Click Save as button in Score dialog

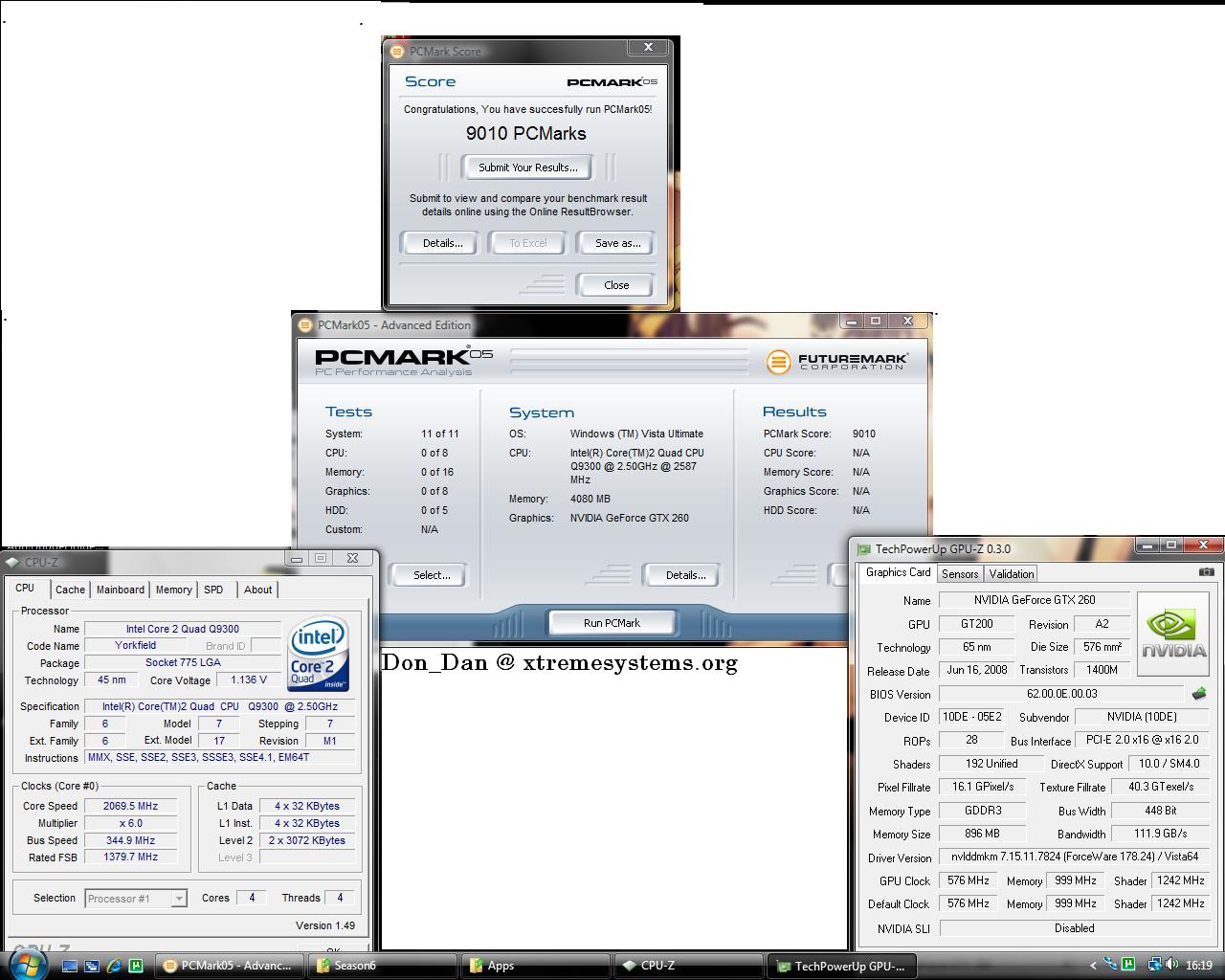(617, 243)
